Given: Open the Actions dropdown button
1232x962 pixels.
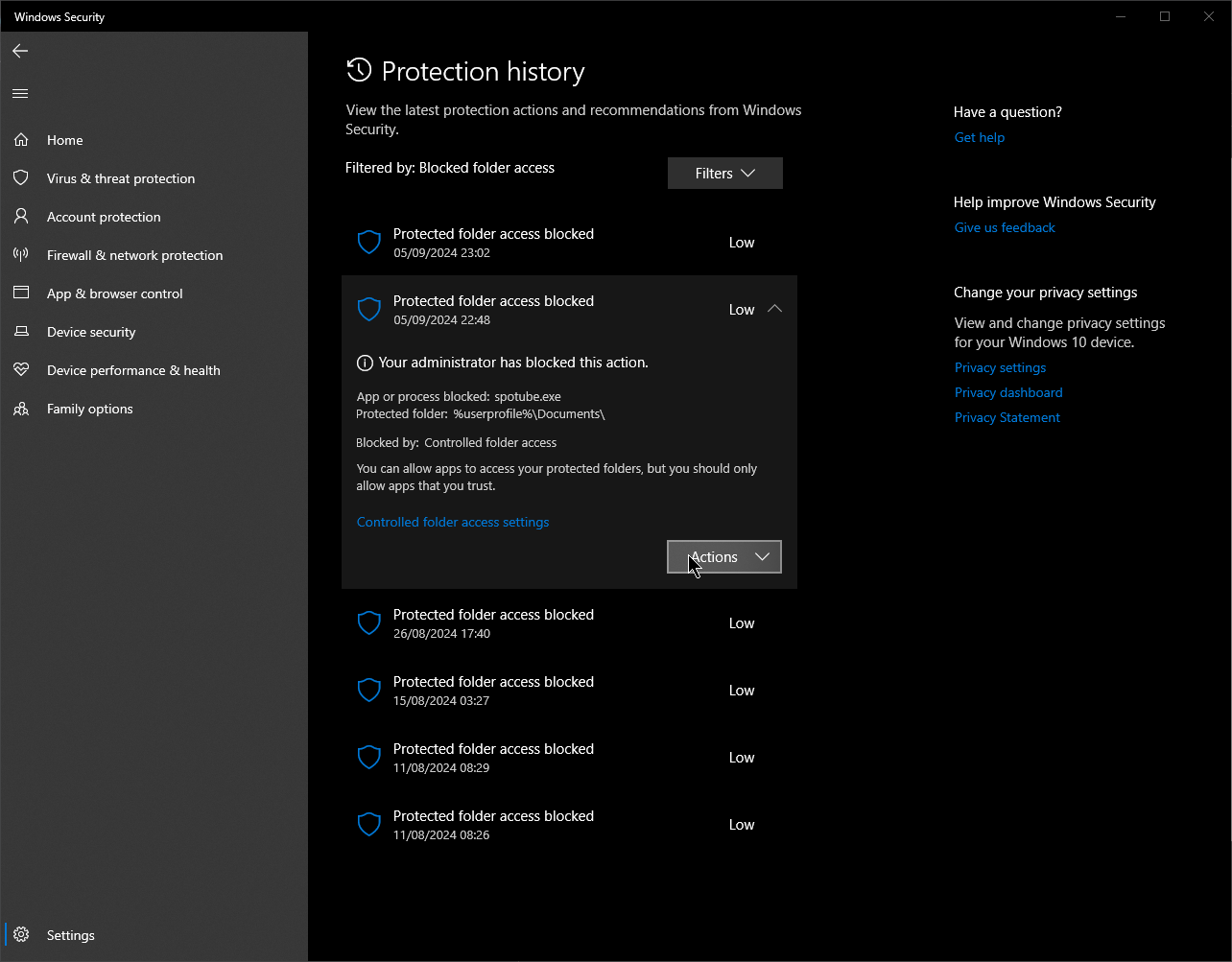Looking at the screenshot, I should [724, 557].
